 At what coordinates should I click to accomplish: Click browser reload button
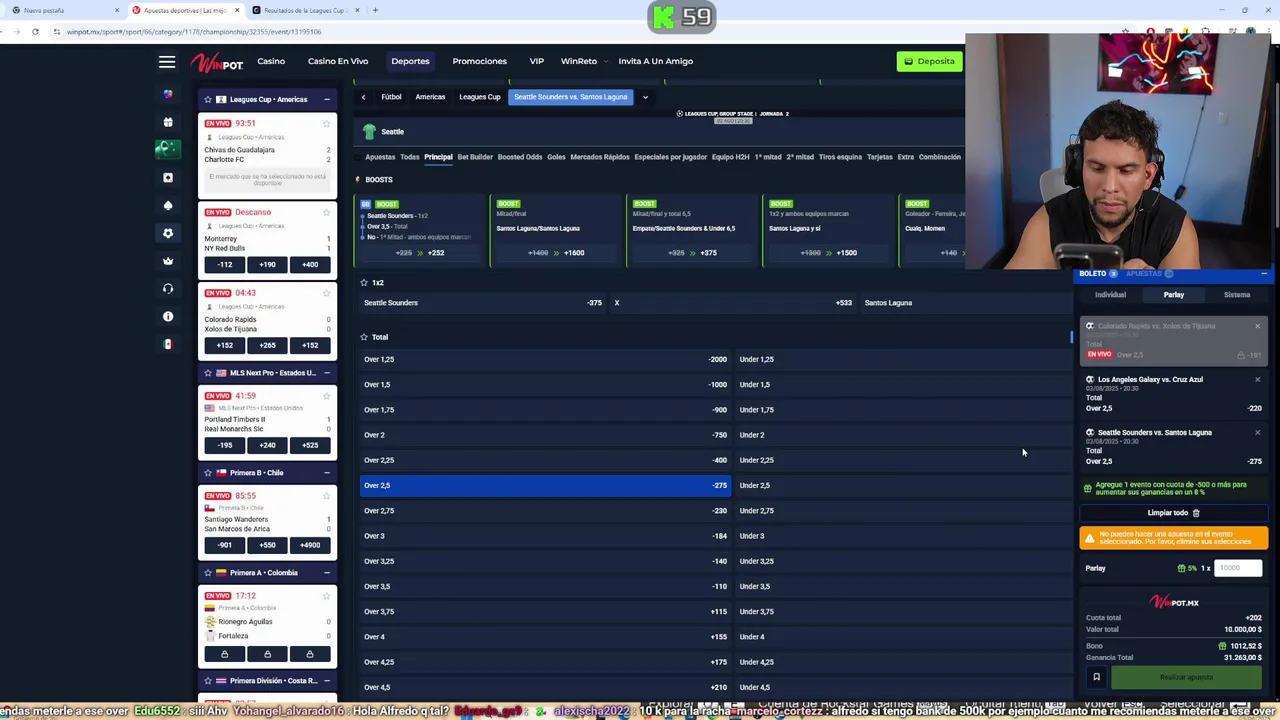(x=35, y=32)
